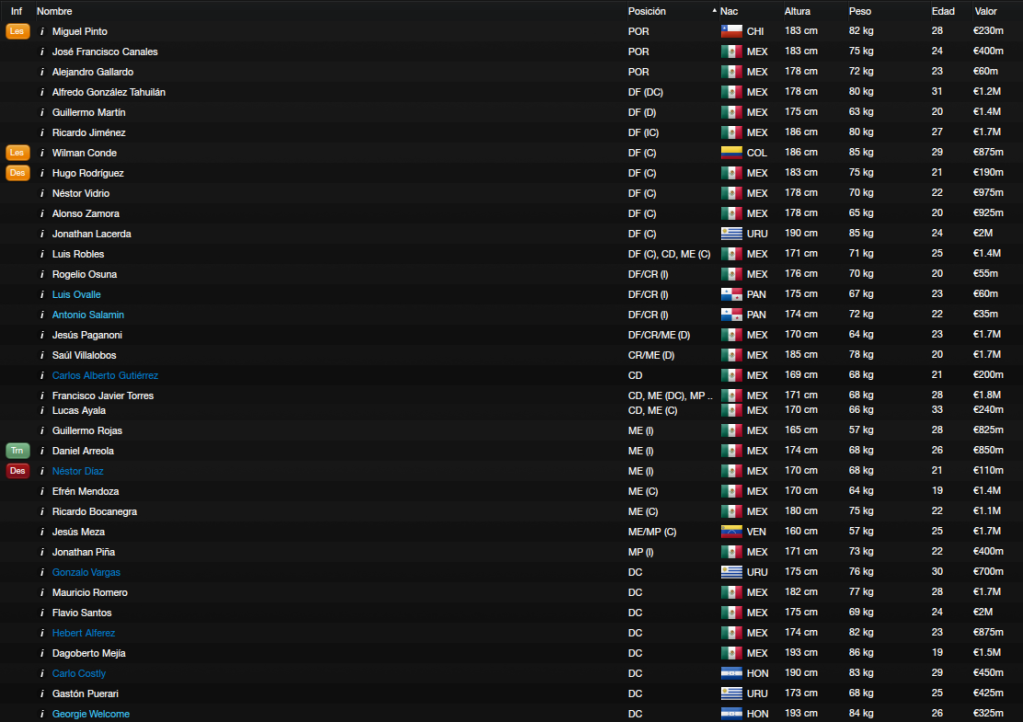This screenshot has width=1023, height=722.
Task: Select the Francisco Javier Torres row
Action: pyautogui.click(x=512, y=395)
